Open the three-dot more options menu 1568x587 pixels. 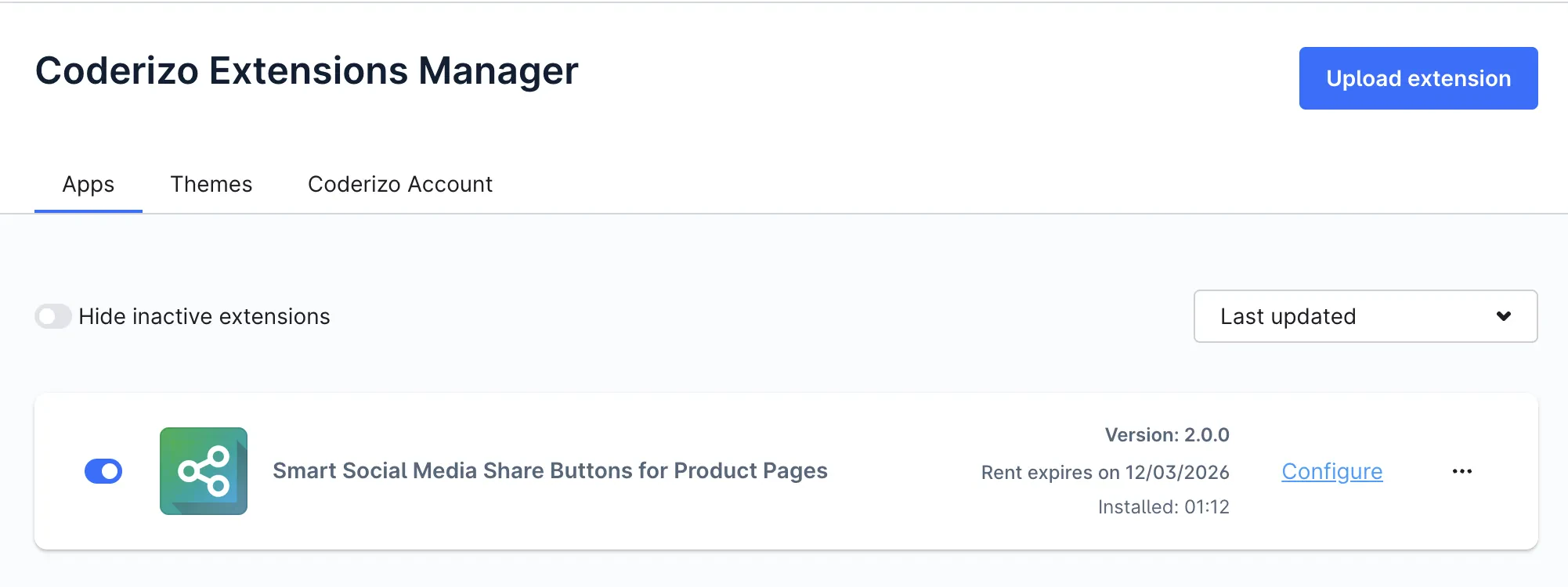[1461, 471]
